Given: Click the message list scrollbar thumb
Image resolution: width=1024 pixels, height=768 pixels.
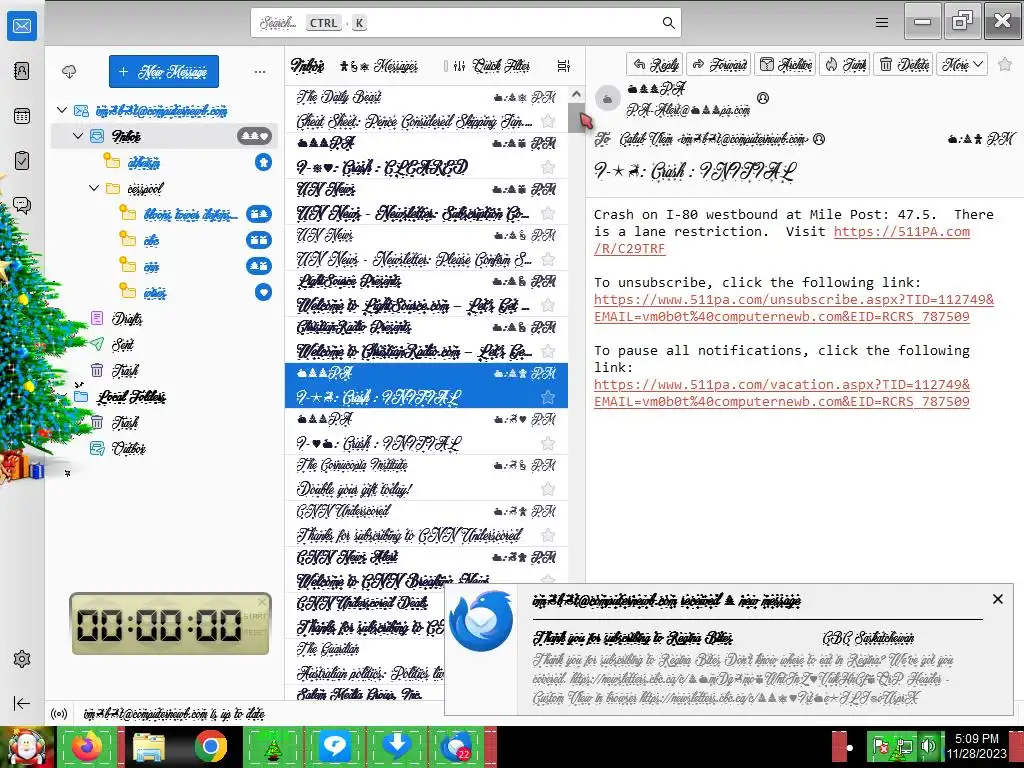Looking at the screenshot, I should tap(576, 118).
